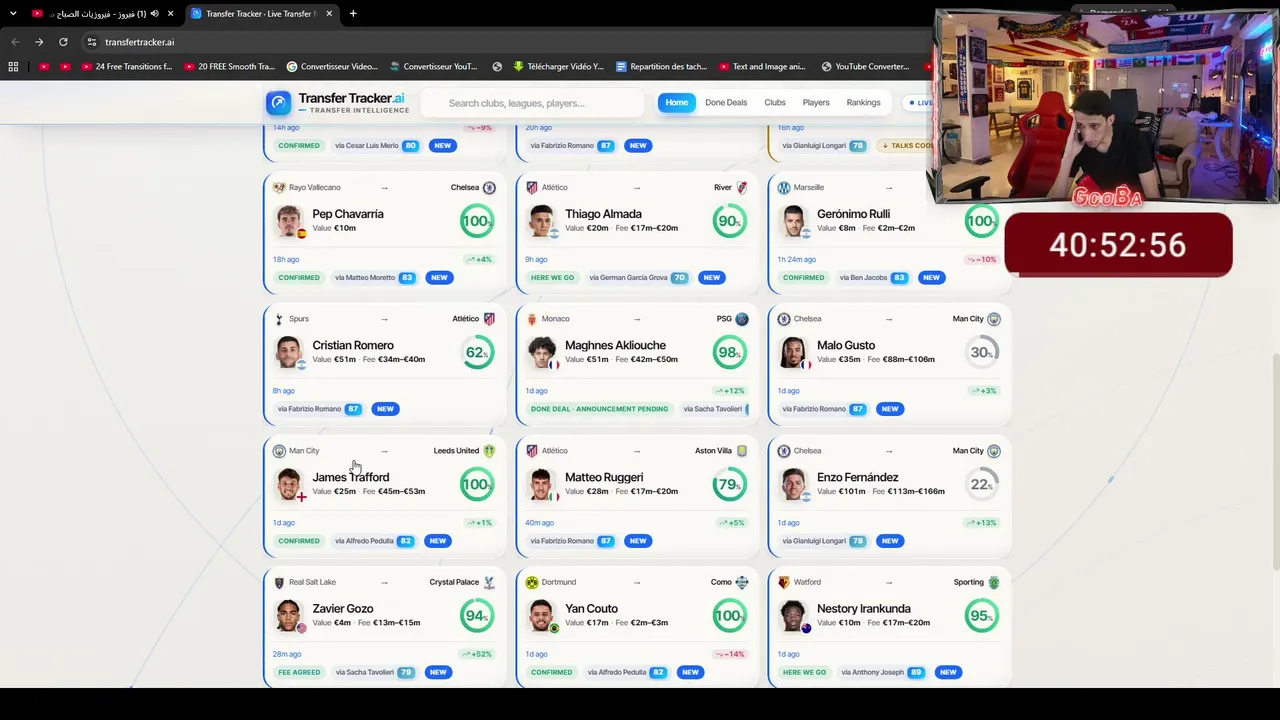This screenshot has width=1280, height=720.
Task: Click the Aston Villa crest icon
Action: (x=742, y=451)
